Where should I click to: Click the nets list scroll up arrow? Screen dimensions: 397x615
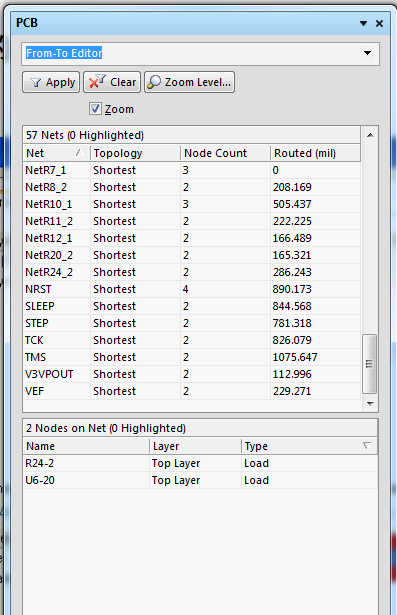370,135
